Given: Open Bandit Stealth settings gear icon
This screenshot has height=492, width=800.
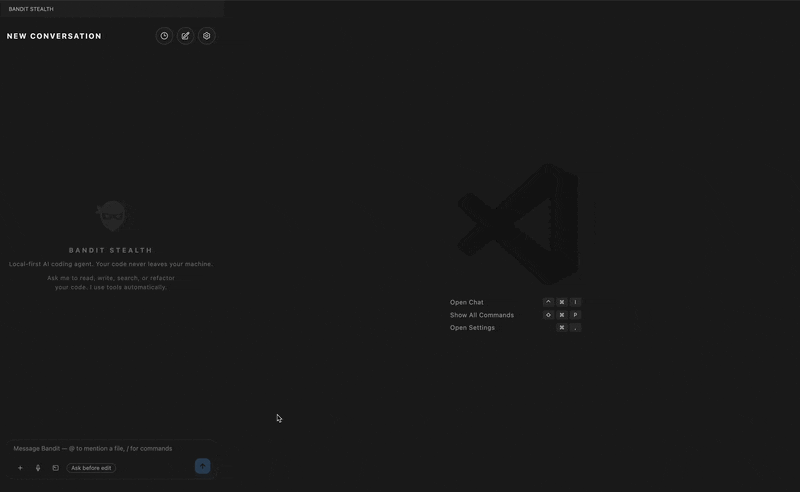Looking at the screenshot, I should coord(207,36).
